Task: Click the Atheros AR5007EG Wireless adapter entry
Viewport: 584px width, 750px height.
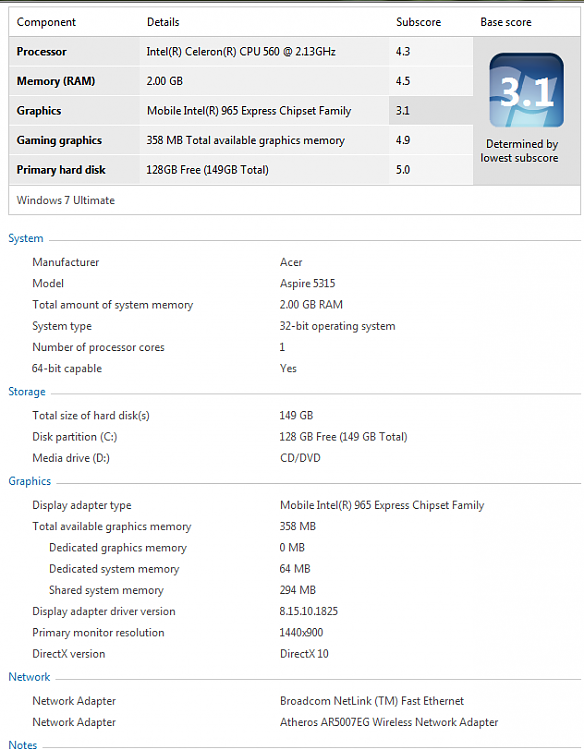Action: (389, 722)
